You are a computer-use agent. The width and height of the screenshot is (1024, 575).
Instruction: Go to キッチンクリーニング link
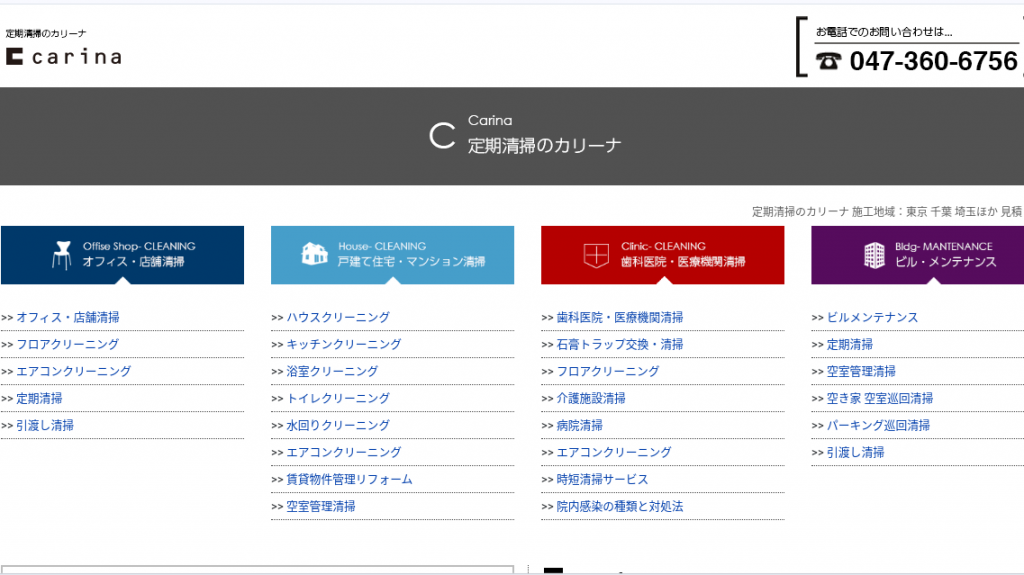click(344, 344)
